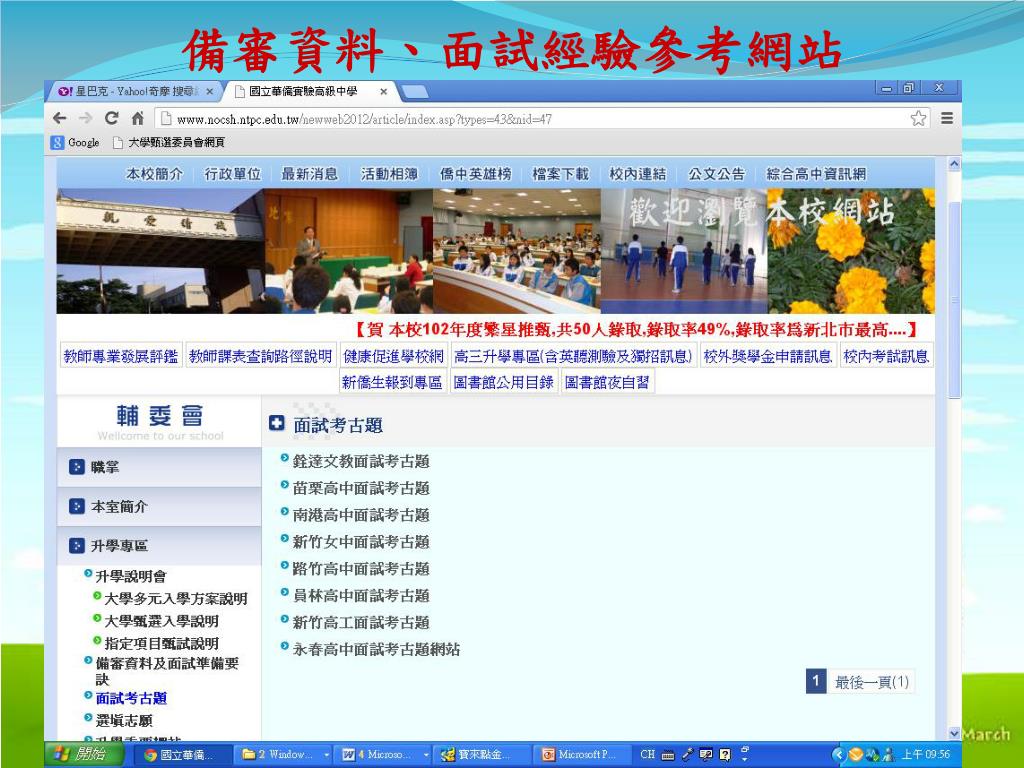Open 大學甄選入學說明 in the sidebar
The height and width of the screenshot is (768, 1024).
tap(161, 620)
